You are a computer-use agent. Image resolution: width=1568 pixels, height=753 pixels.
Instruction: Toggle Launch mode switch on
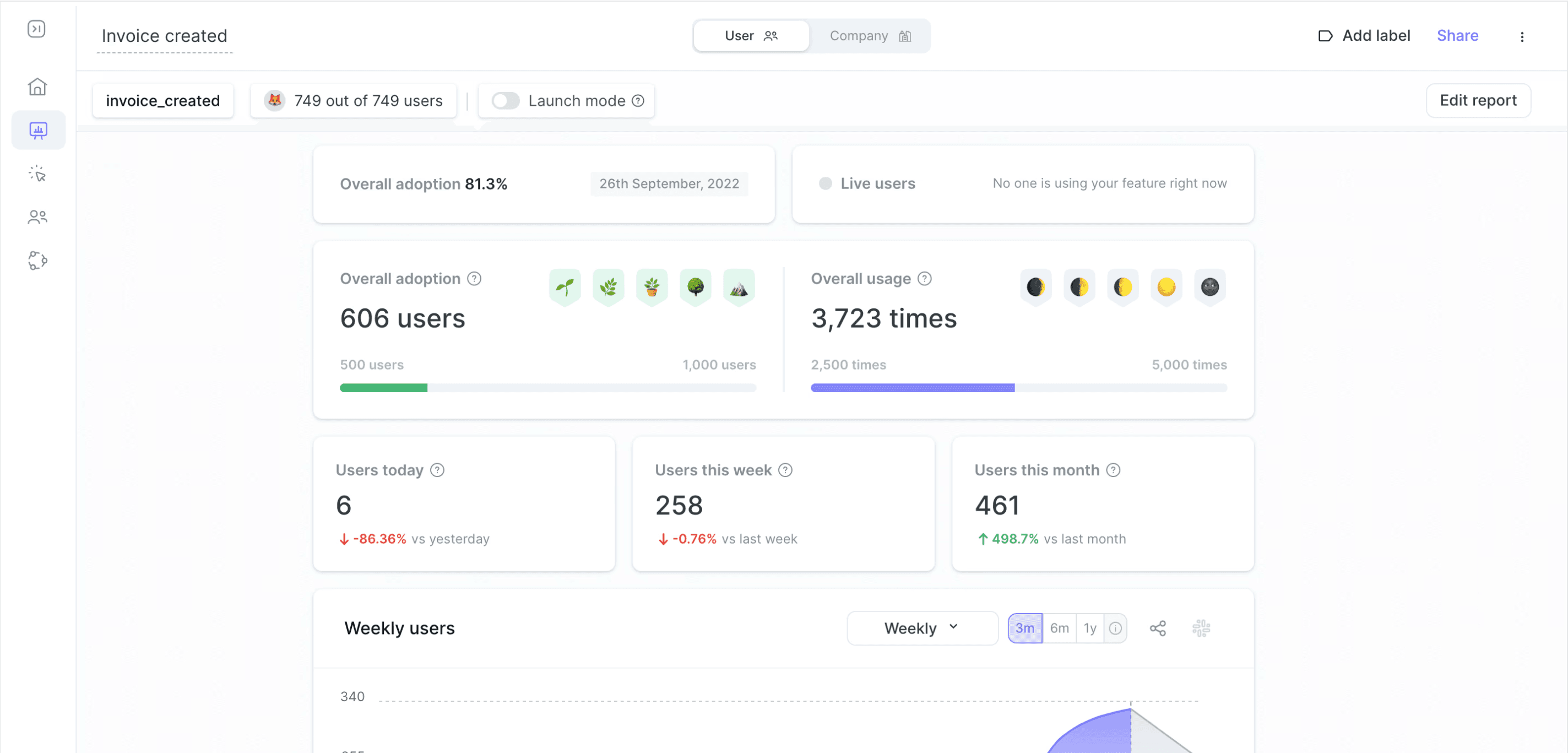coord(505,100)
